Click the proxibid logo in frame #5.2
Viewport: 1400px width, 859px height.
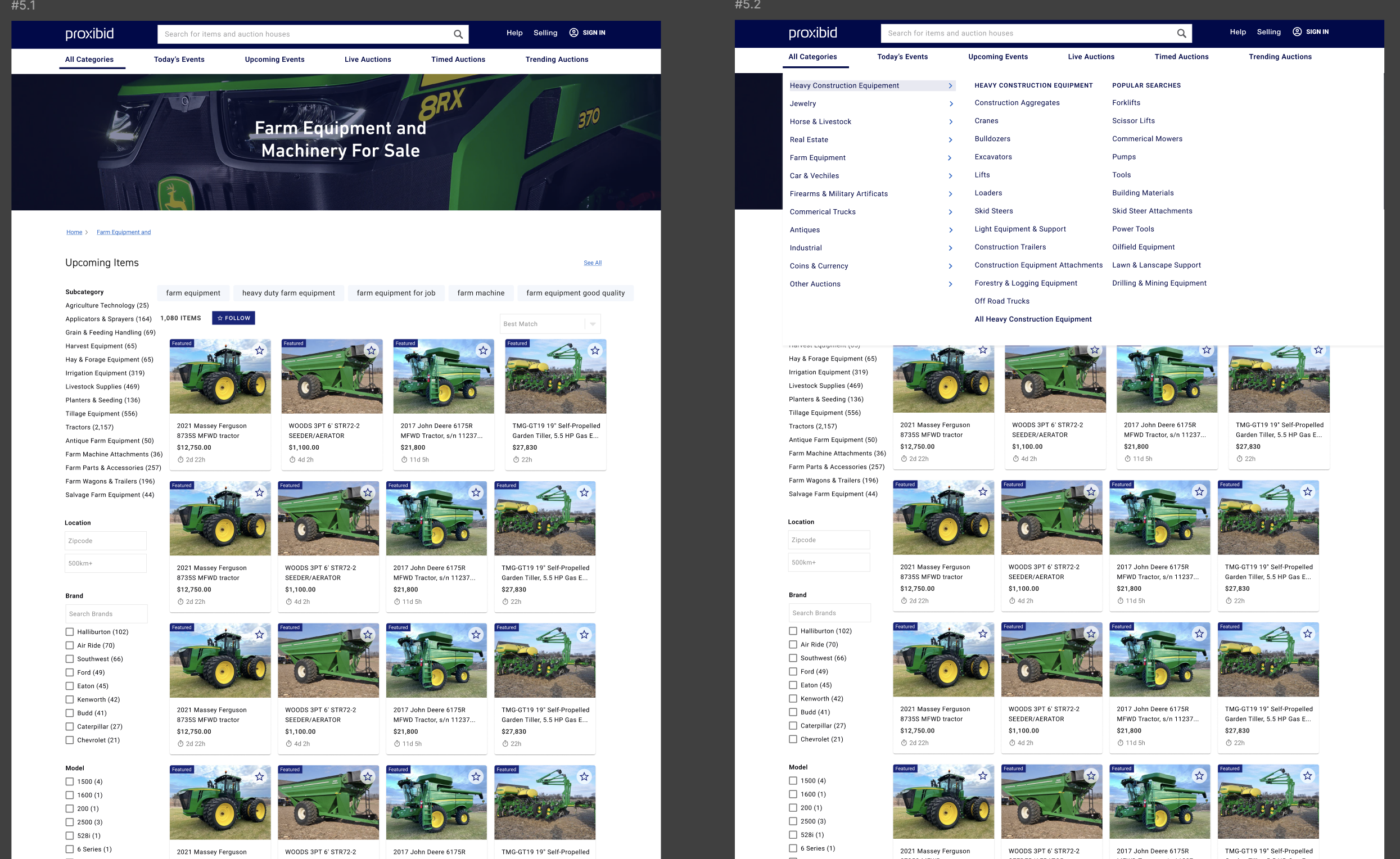coord(813,33)
